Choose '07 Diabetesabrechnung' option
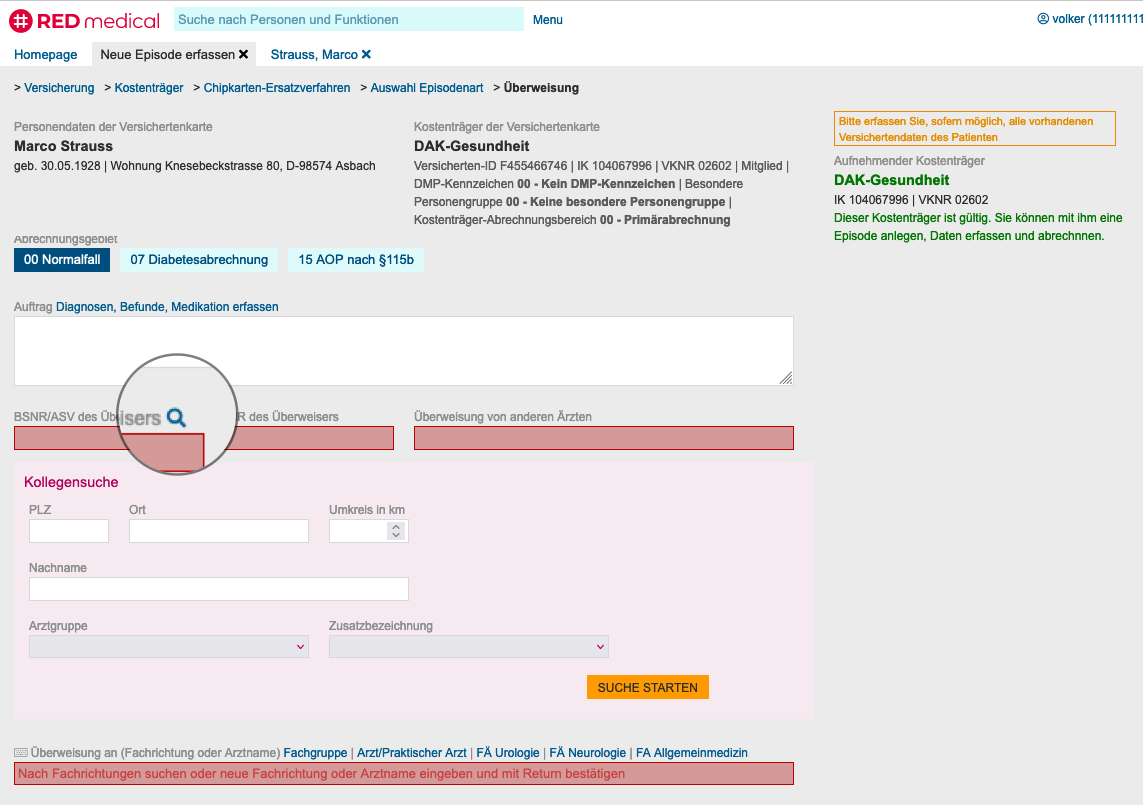The height and width of the screenshot is (805, 1143). click(199, 260)
